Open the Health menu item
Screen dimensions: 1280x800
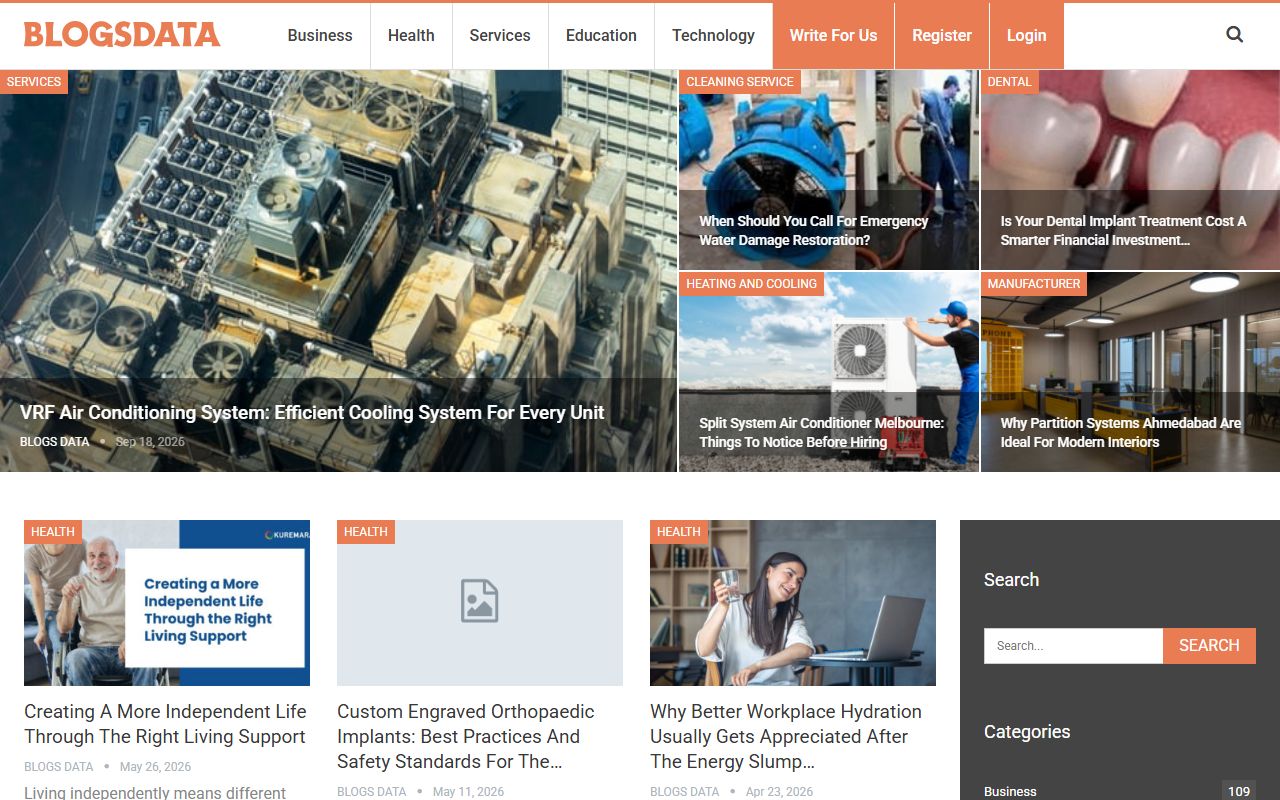tap(411, 35)
